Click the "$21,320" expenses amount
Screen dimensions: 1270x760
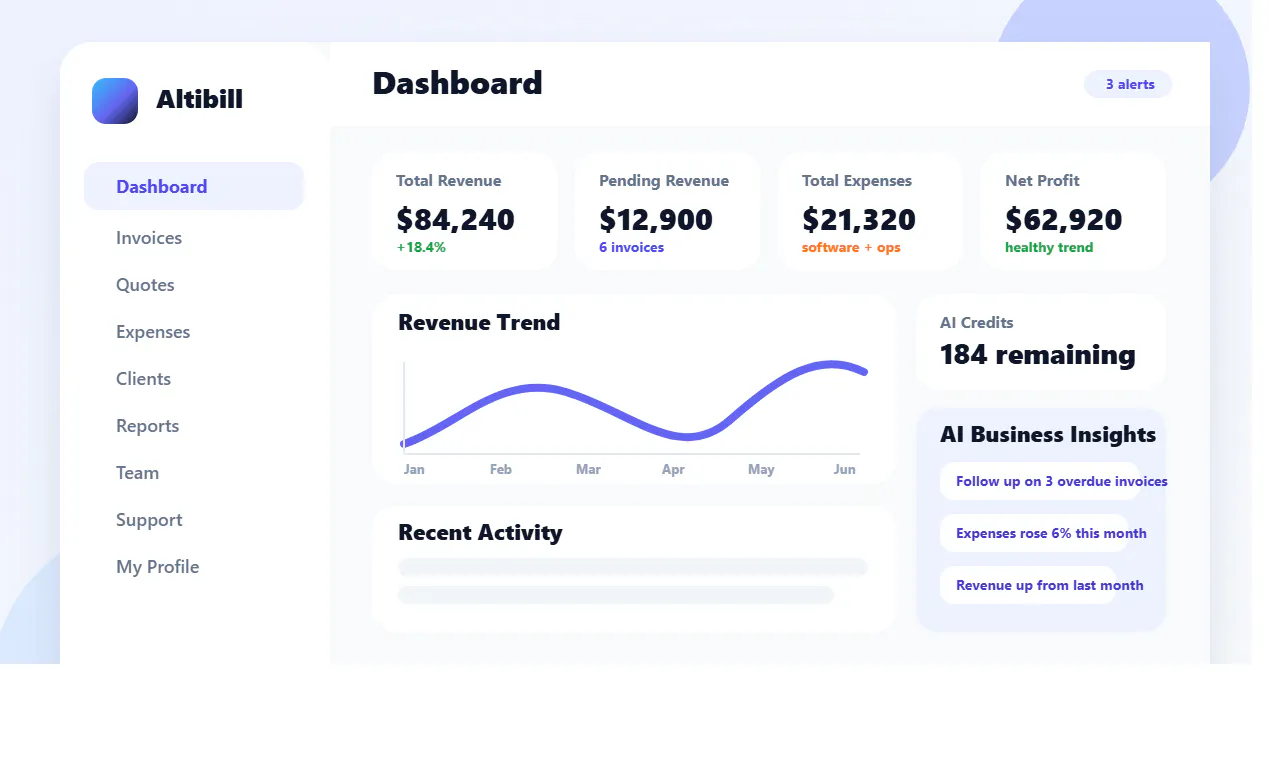(x=859, y=219)
